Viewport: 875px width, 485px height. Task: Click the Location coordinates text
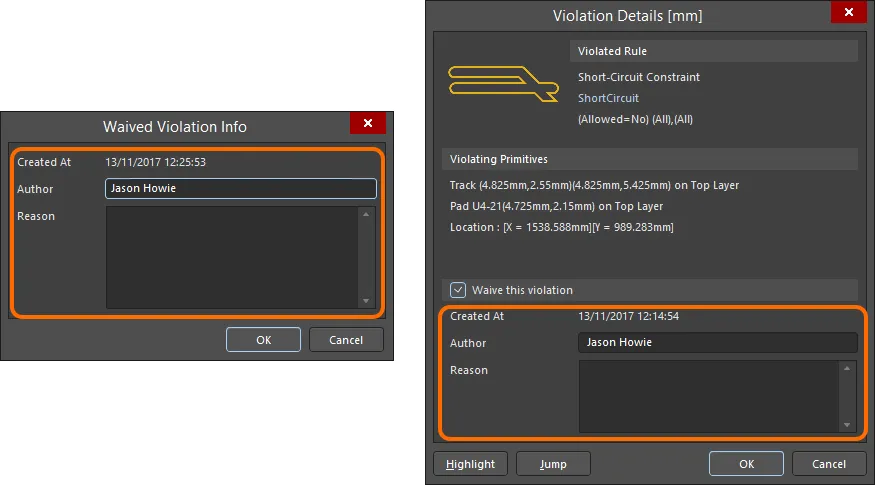pos(561,227)
